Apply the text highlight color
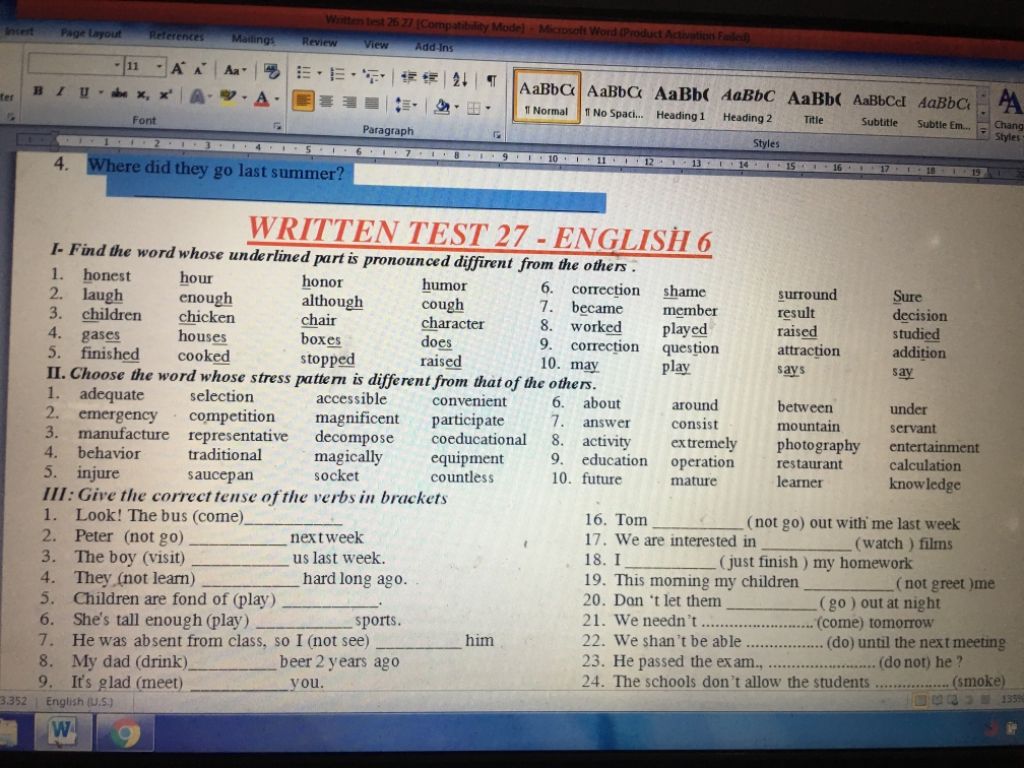1024x768 pixels. (x=227, y=98)
